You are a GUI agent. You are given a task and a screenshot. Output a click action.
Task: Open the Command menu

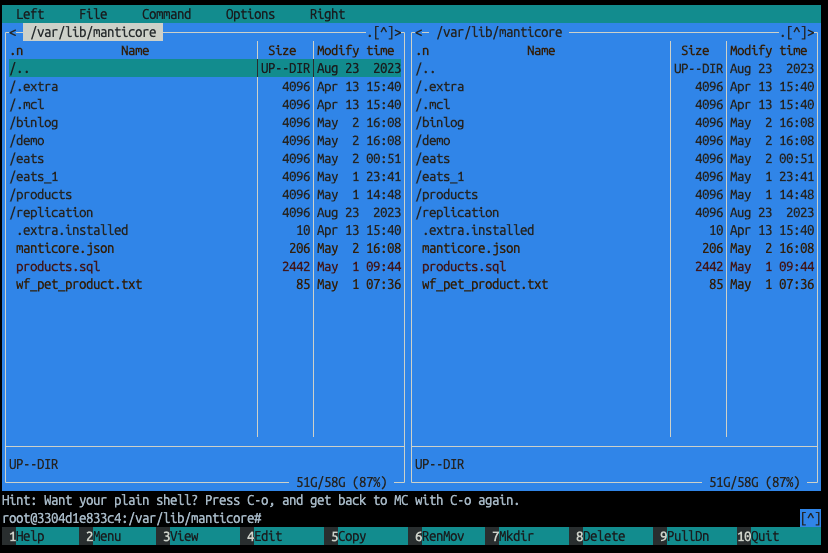click(x=166, y=14)
